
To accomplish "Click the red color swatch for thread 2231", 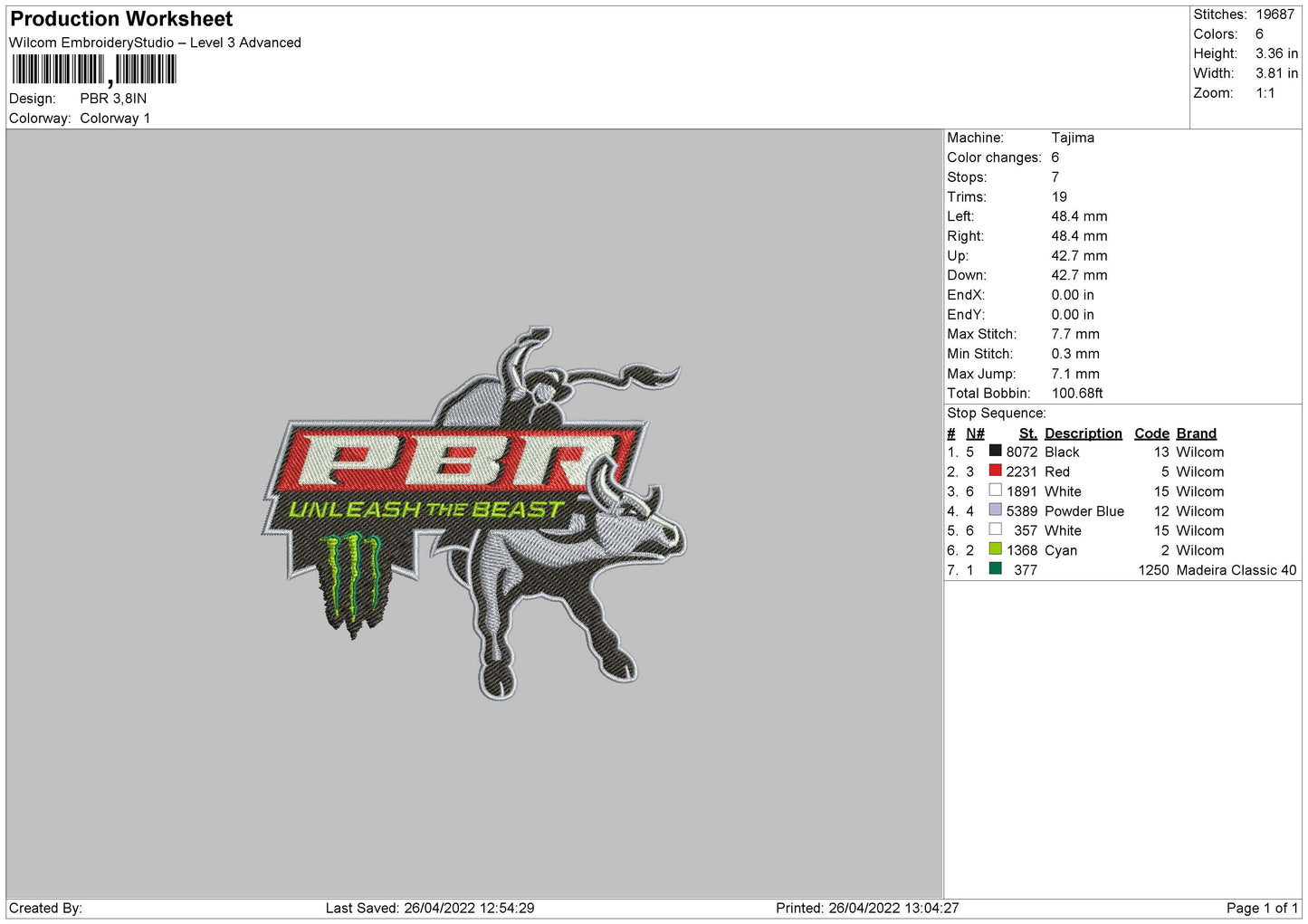I will [x=995, y=471].
